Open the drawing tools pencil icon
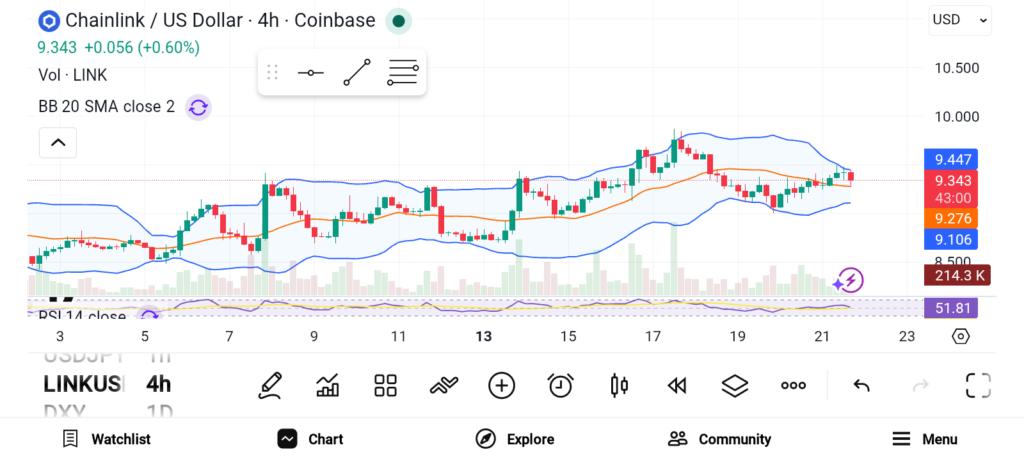 (269, 385)
